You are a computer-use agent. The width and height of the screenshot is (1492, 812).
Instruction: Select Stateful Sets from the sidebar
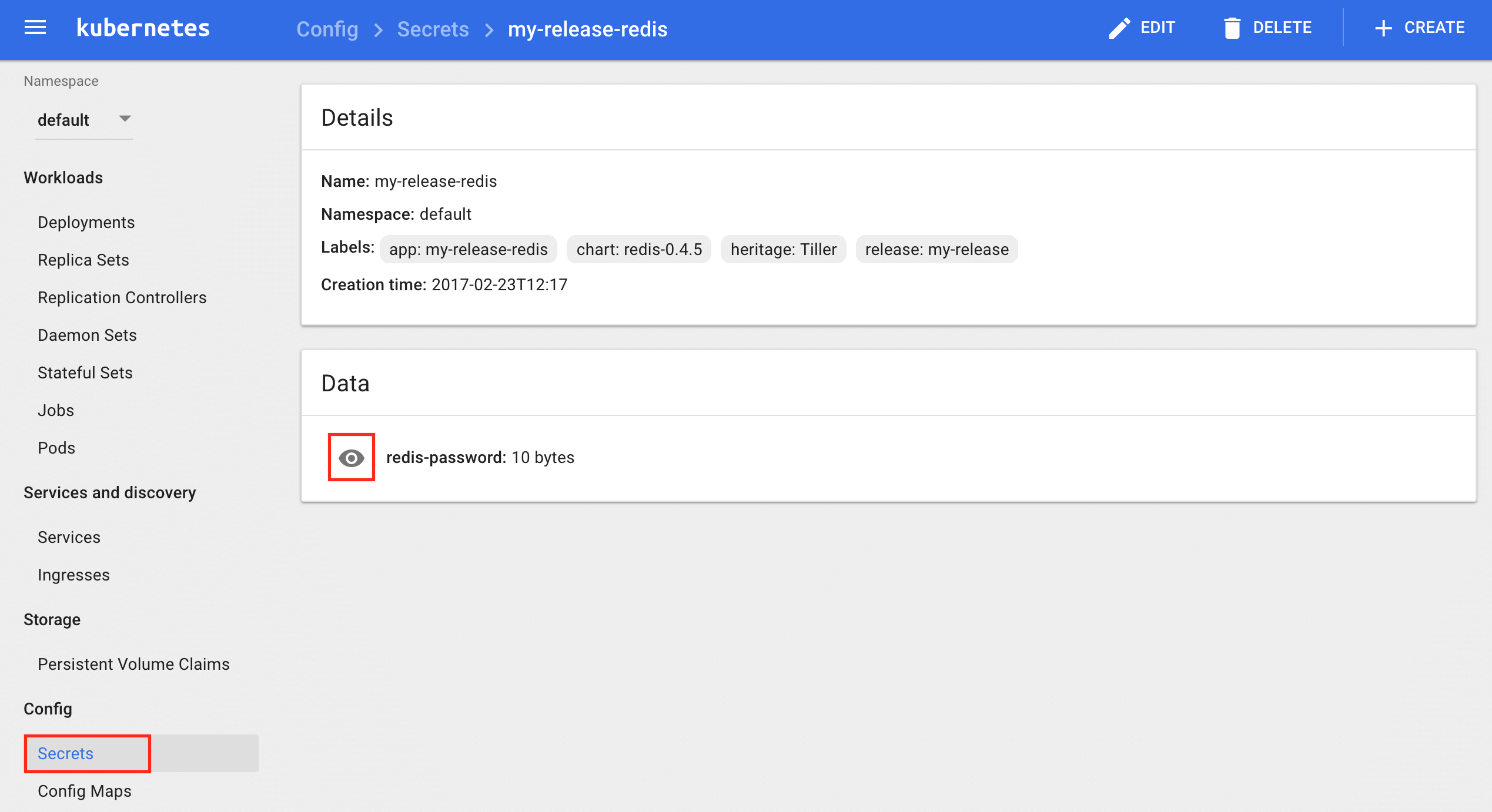[85, 372]
